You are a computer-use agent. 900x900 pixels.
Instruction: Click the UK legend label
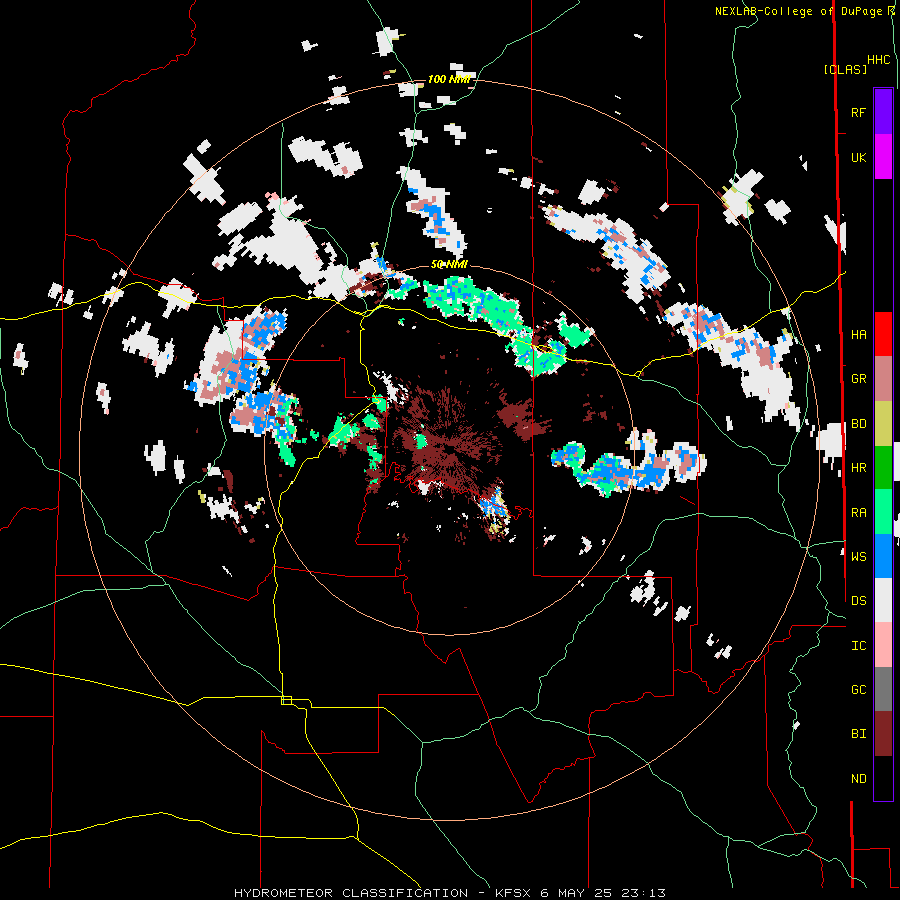[x=858, y=157]
